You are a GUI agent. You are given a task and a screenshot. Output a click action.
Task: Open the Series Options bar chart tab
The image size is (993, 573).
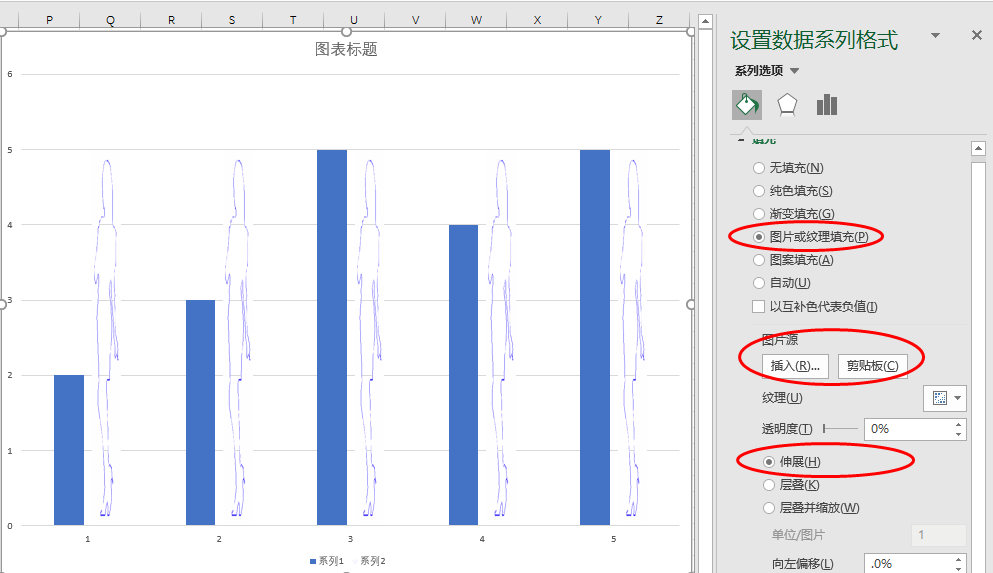827,104
